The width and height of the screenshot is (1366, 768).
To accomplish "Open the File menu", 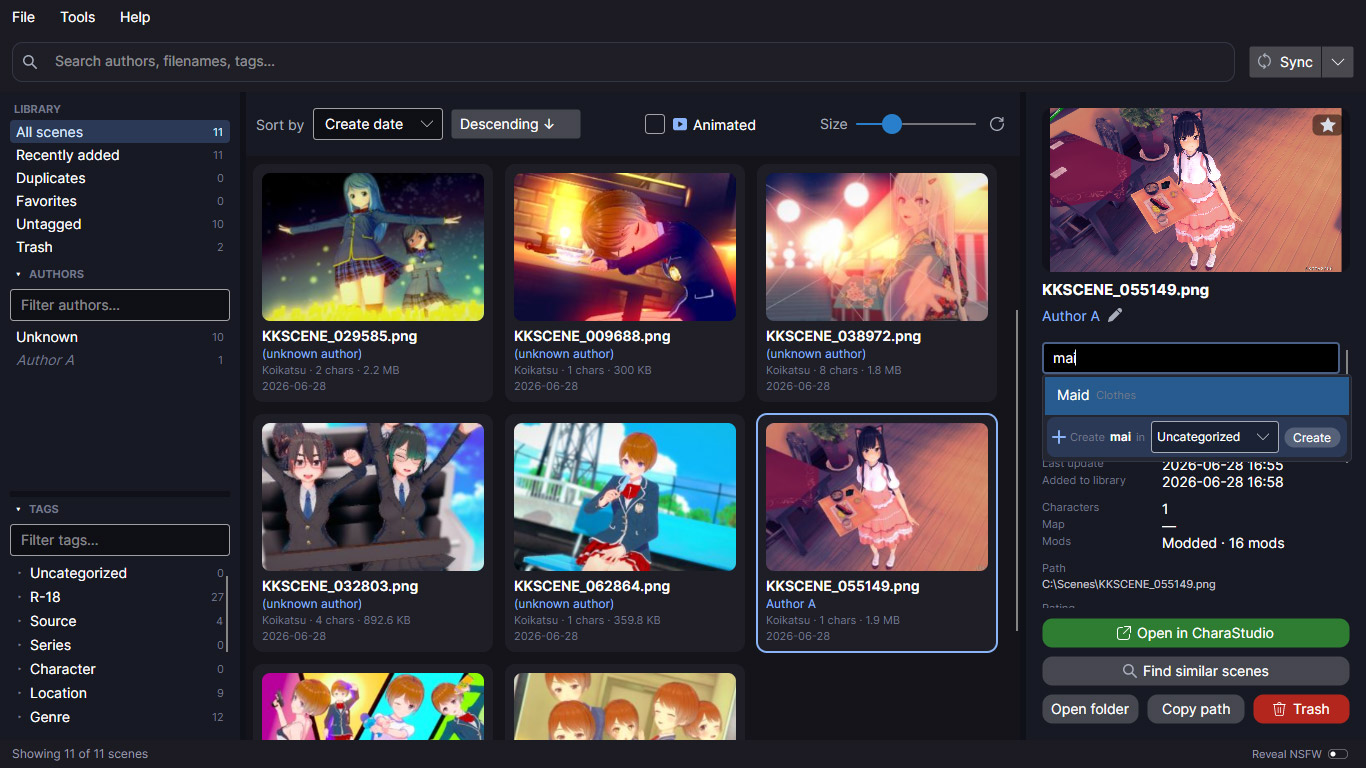I will [23, 17].
